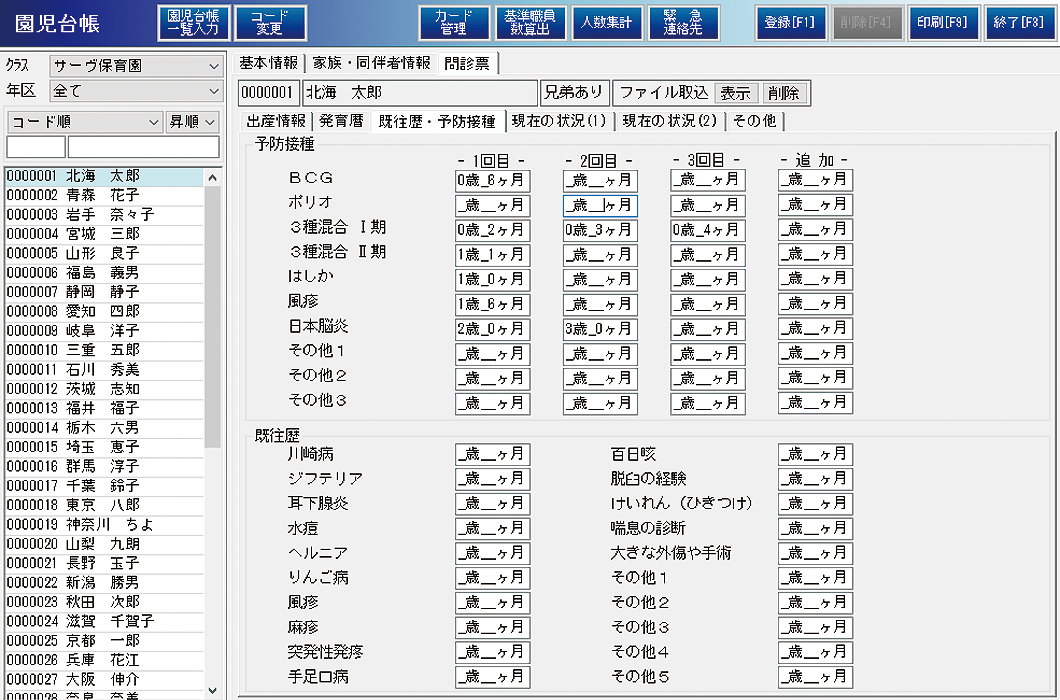Click the 基準職員数算出 button
The width and height of the screenshot is (1060, 700).
point(530,23)
